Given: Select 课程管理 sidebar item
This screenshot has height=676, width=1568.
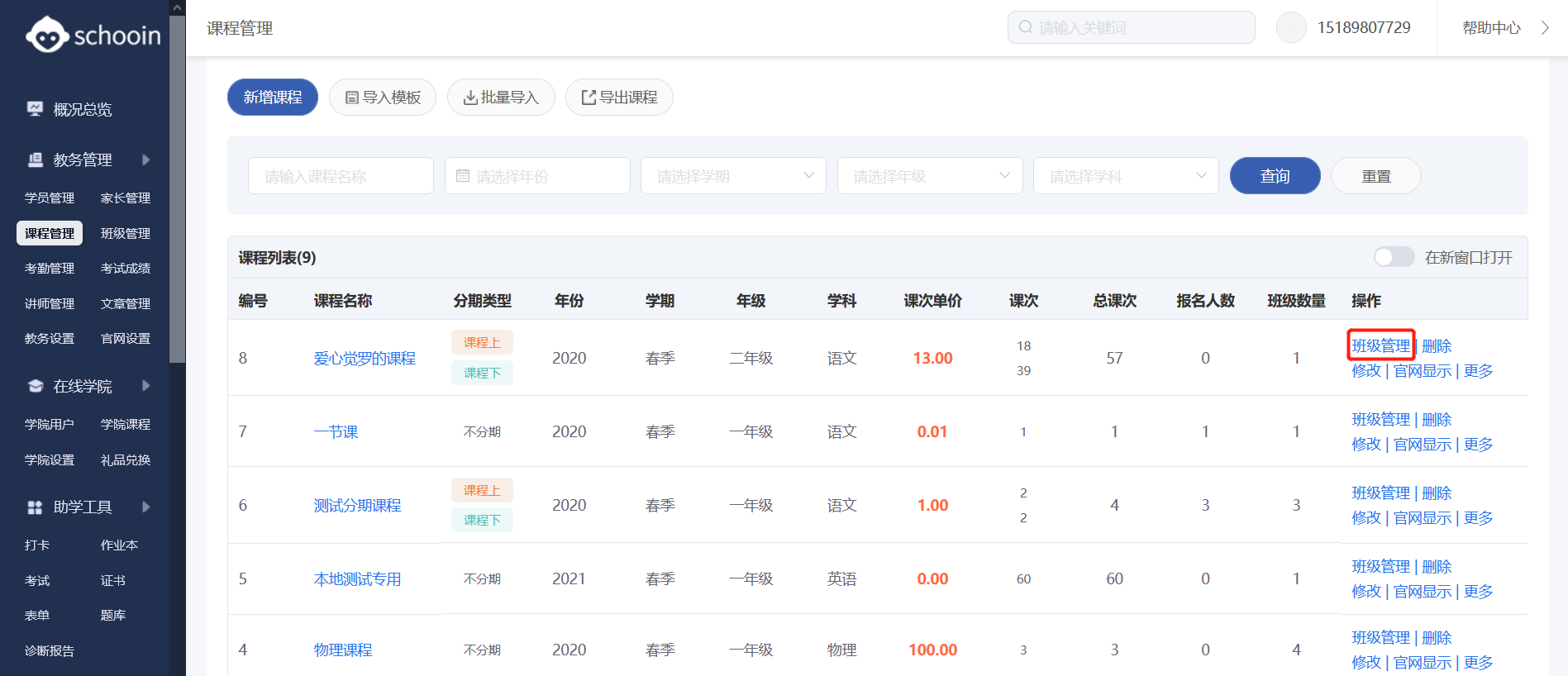Looking at the screenshot, I should [50, 233].
